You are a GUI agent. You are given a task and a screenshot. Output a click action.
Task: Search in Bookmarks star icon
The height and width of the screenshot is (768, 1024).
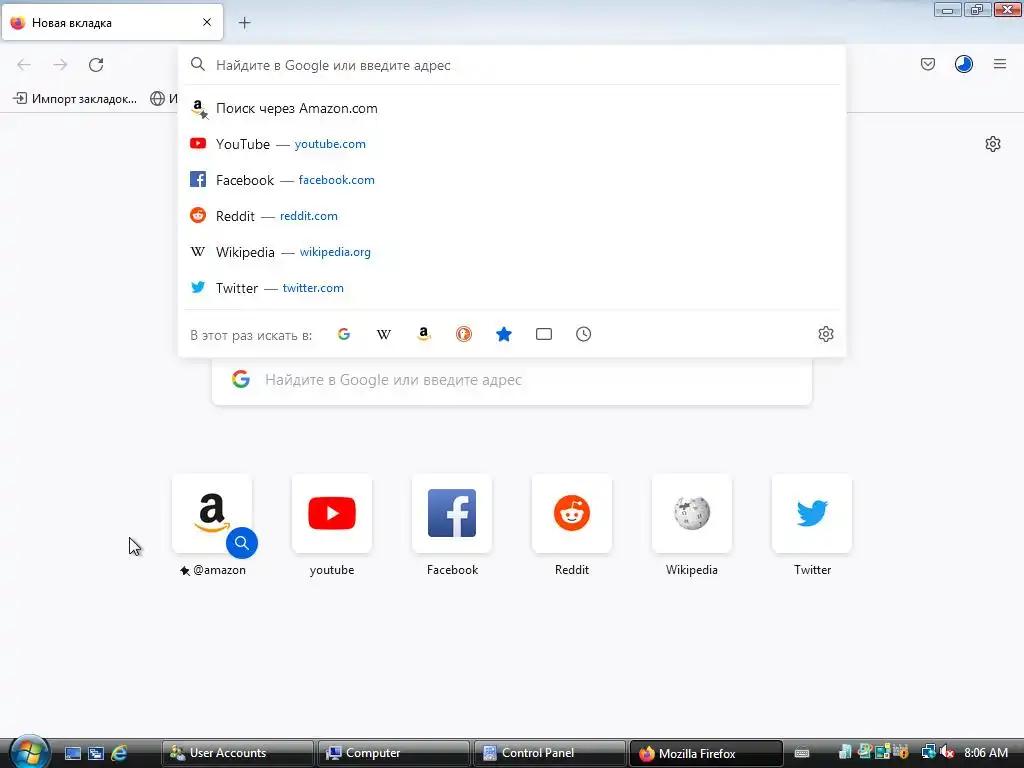tap(504, 334)
